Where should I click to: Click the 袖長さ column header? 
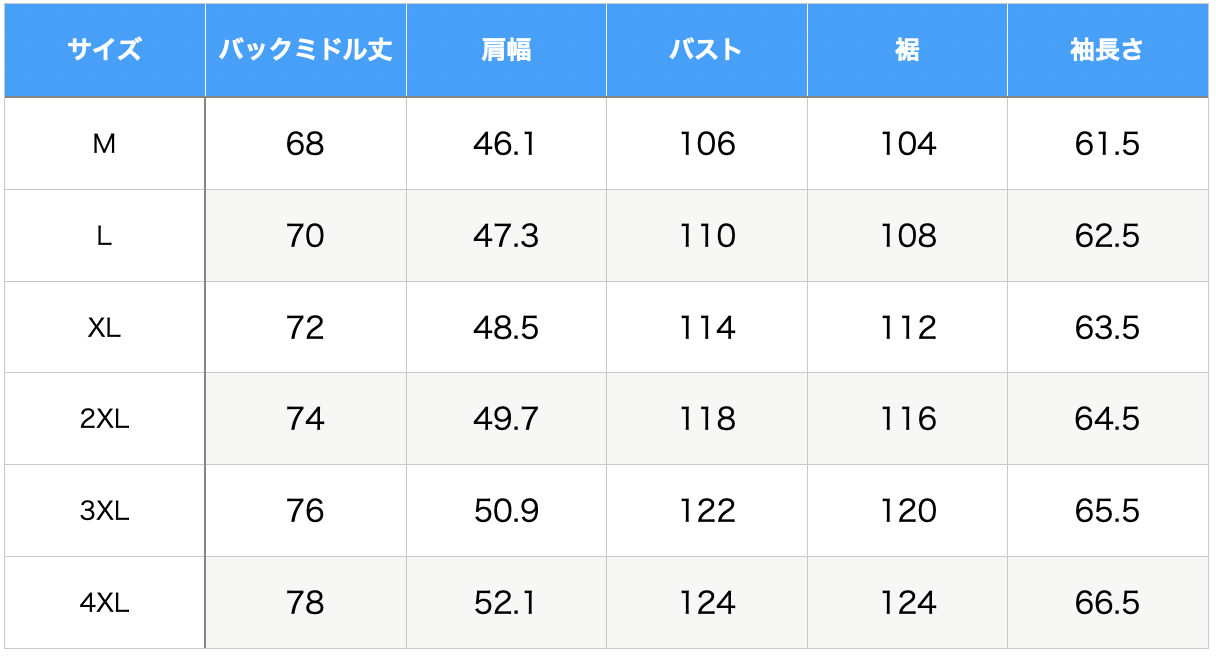click(1107, 50)
